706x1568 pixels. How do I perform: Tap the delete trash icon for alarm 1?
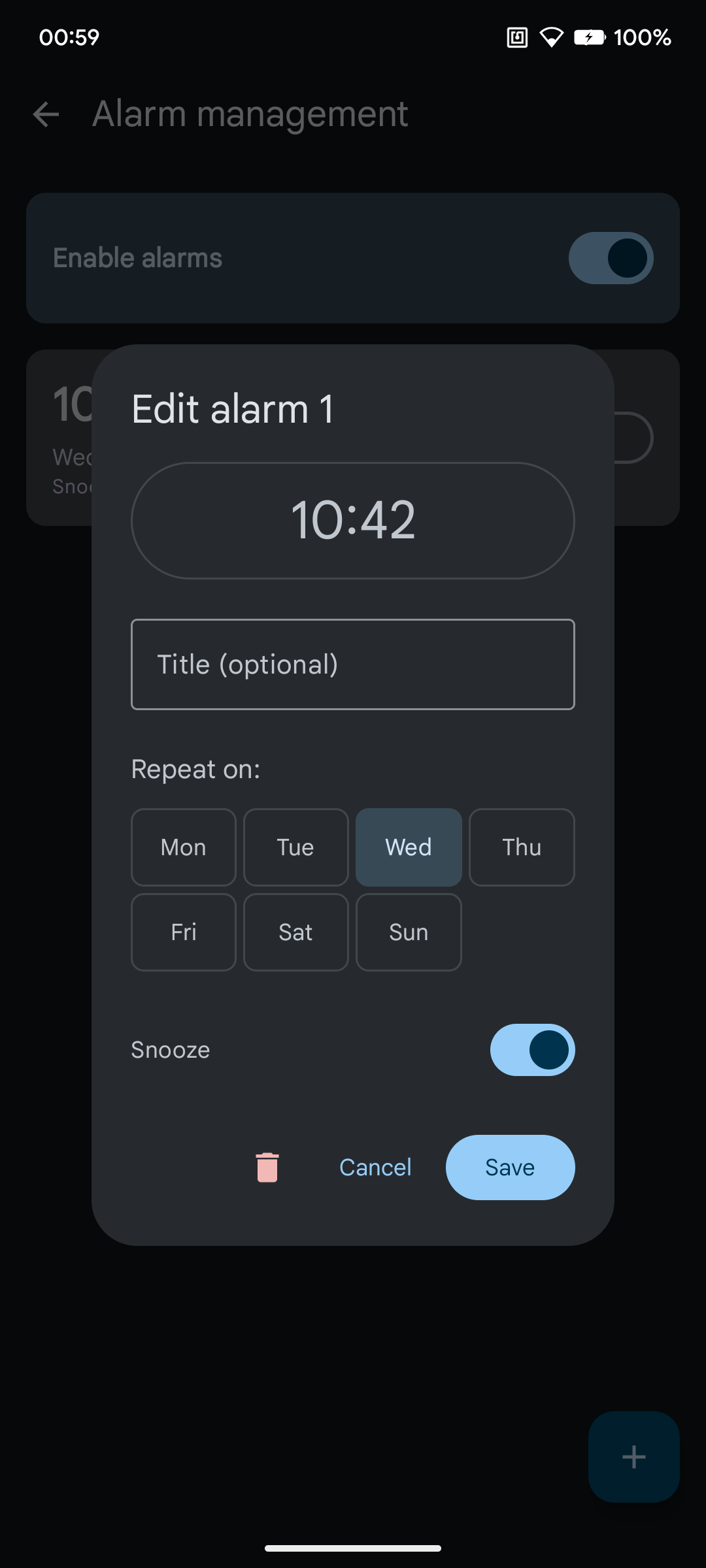coord(267,1167)
